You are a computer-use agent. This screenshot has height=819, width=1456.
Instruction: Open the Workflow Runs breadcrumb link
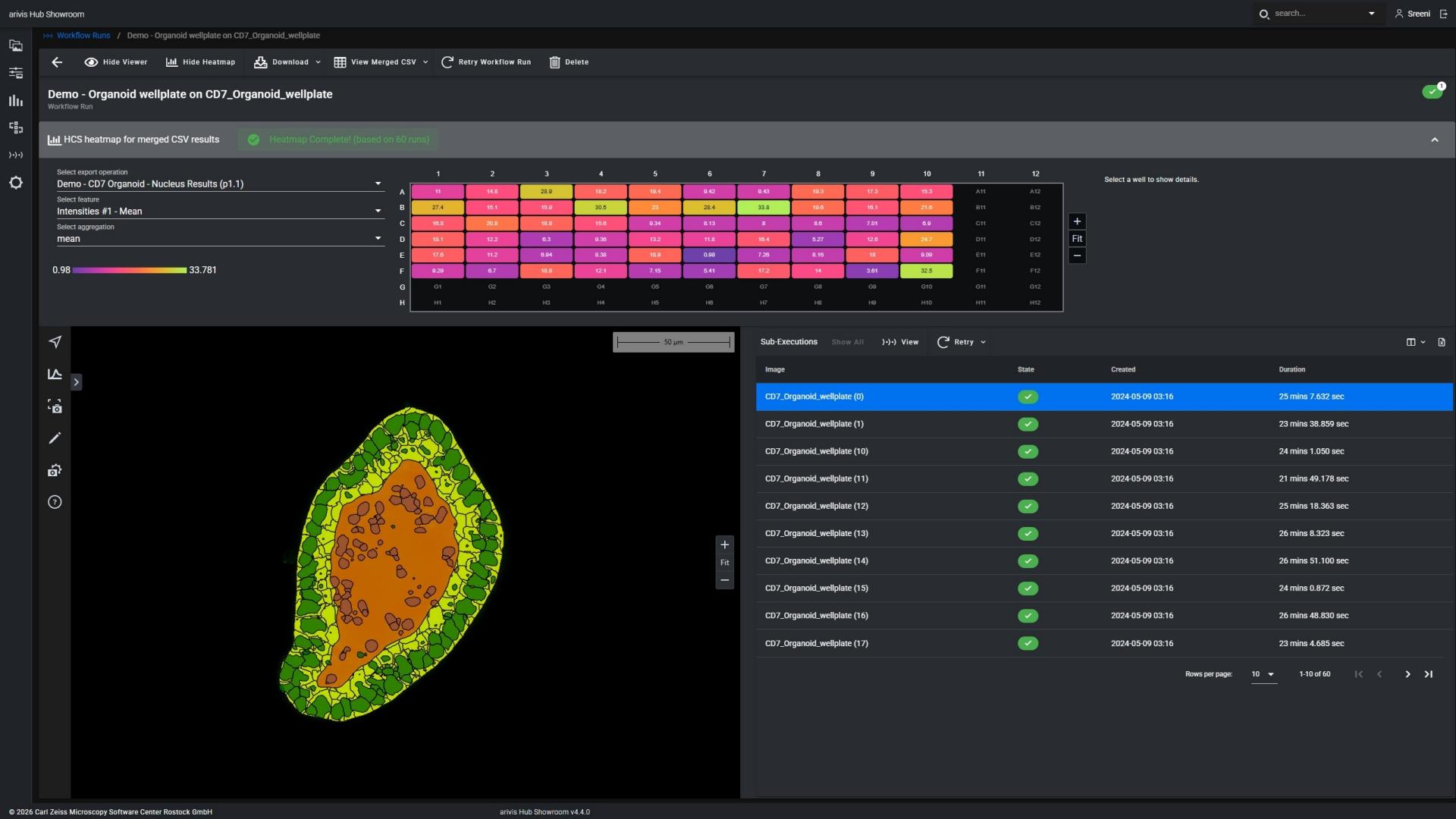tap(83, 36)
